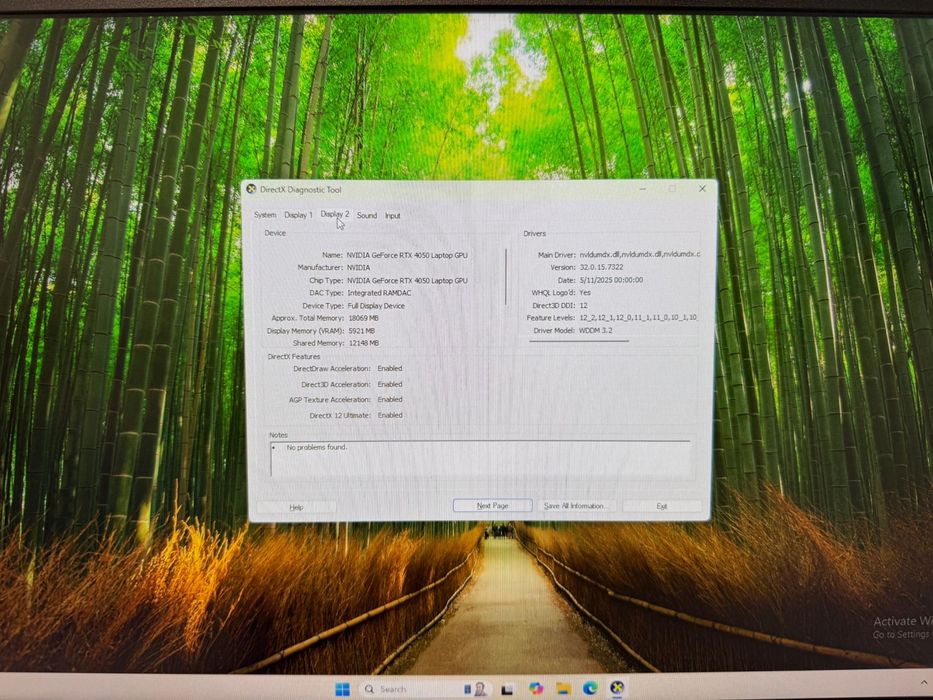The width and height of the screenshot is (933, 700).
Task: Select the Display 2 tab
Action: tap(335, 214)
